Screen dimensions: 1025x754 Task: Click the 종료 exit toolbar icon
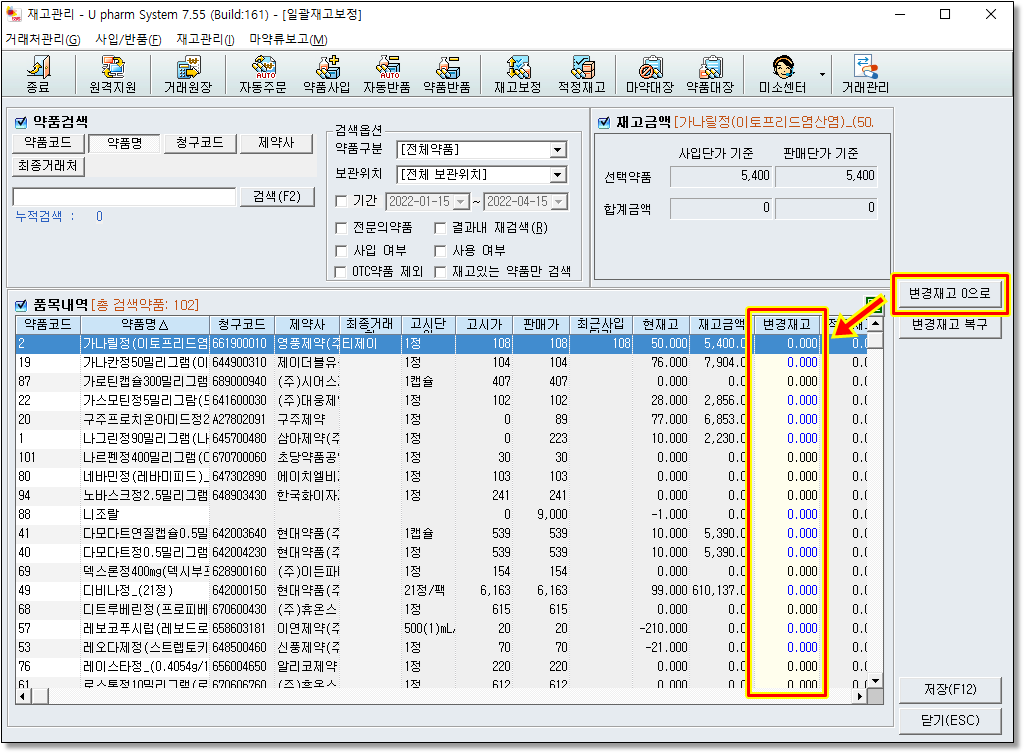pyautogui.click(x=38, y=75)
